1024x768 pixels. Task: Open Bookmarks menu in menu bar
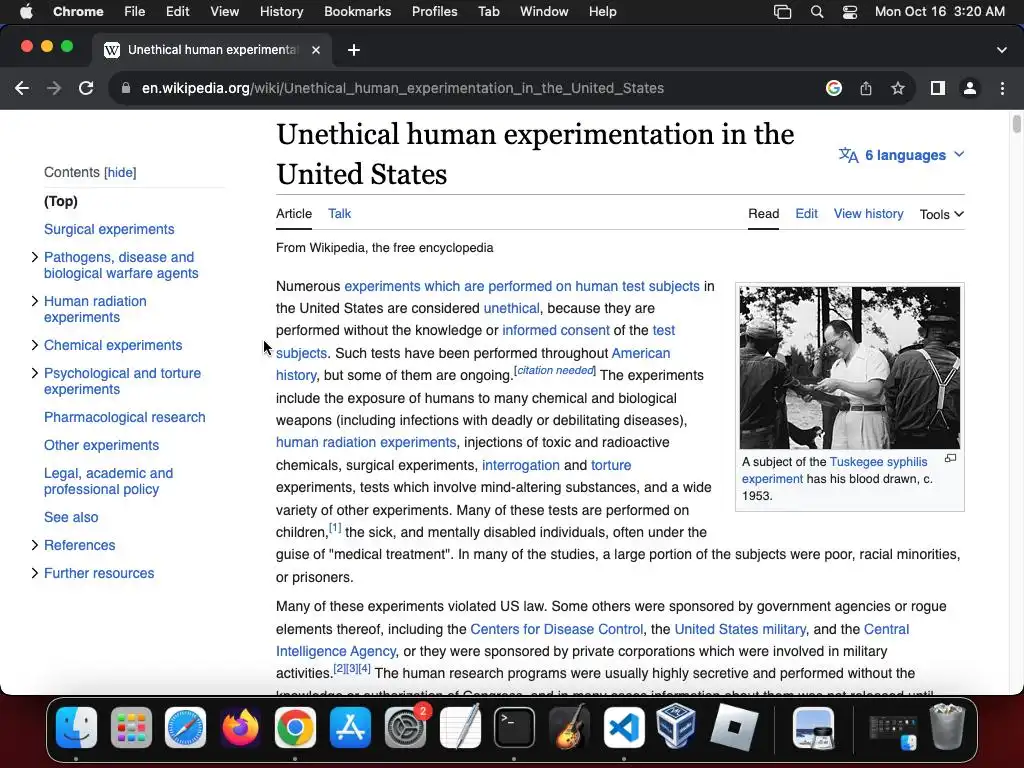click(358, 12)
